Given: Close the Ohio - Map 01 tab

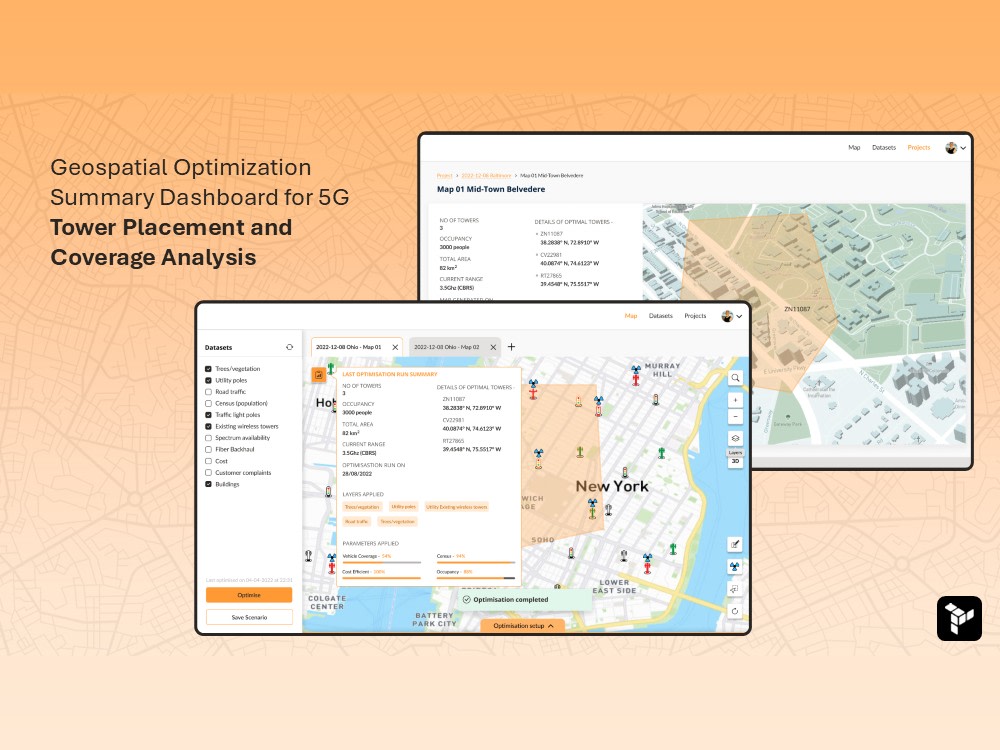Looking at the screenshot, I should [x=395, y=347].
